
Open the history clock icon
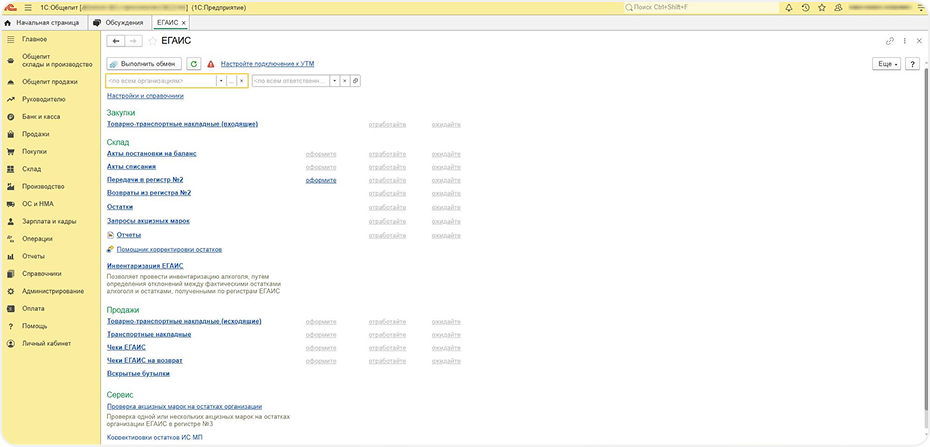coord(805,8)
